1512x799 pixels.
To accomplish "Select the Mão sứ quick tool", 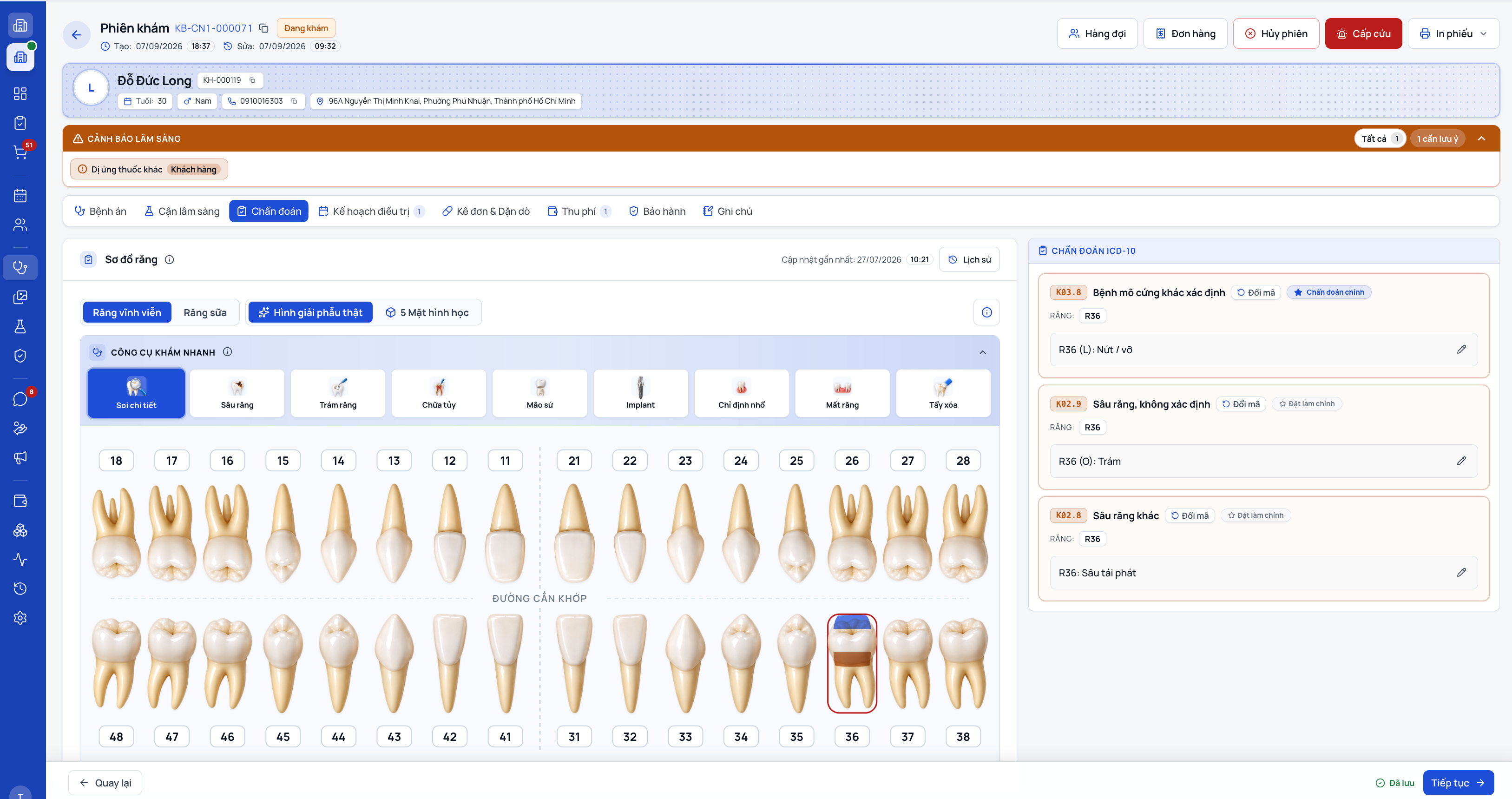I will pos(540,393).
